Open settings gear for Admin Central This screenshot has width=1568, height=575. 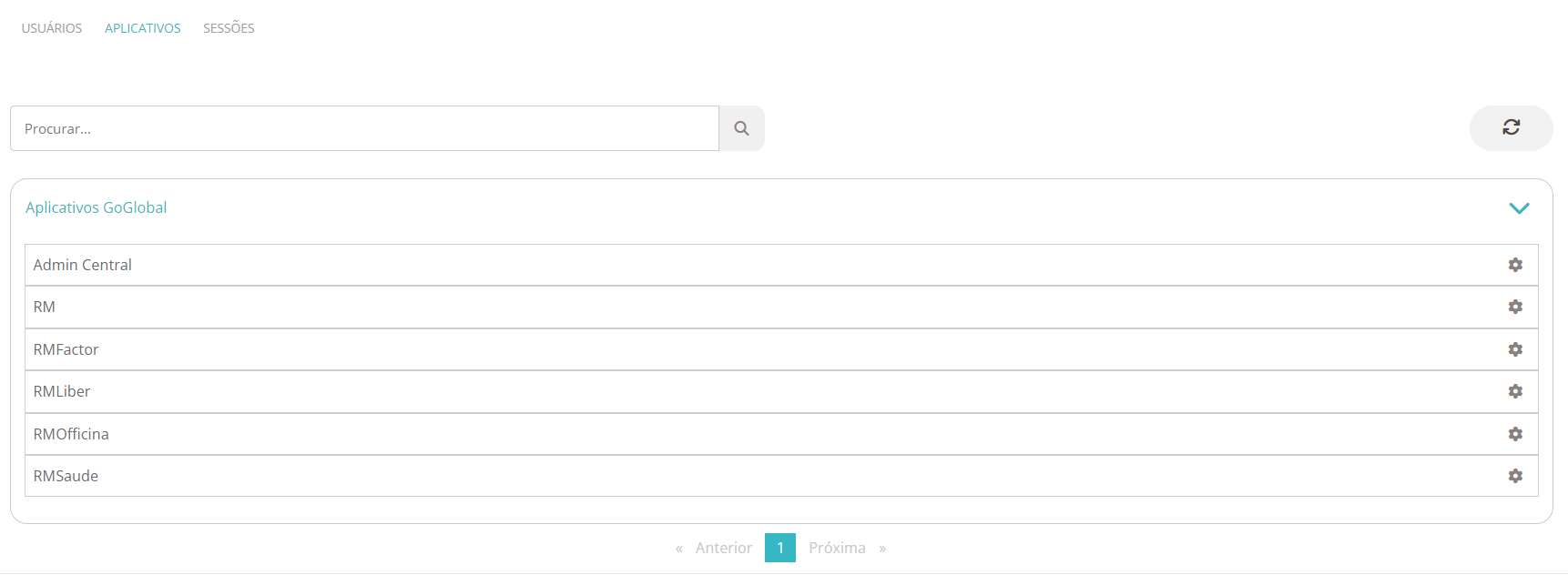[x=1515, y=265]
